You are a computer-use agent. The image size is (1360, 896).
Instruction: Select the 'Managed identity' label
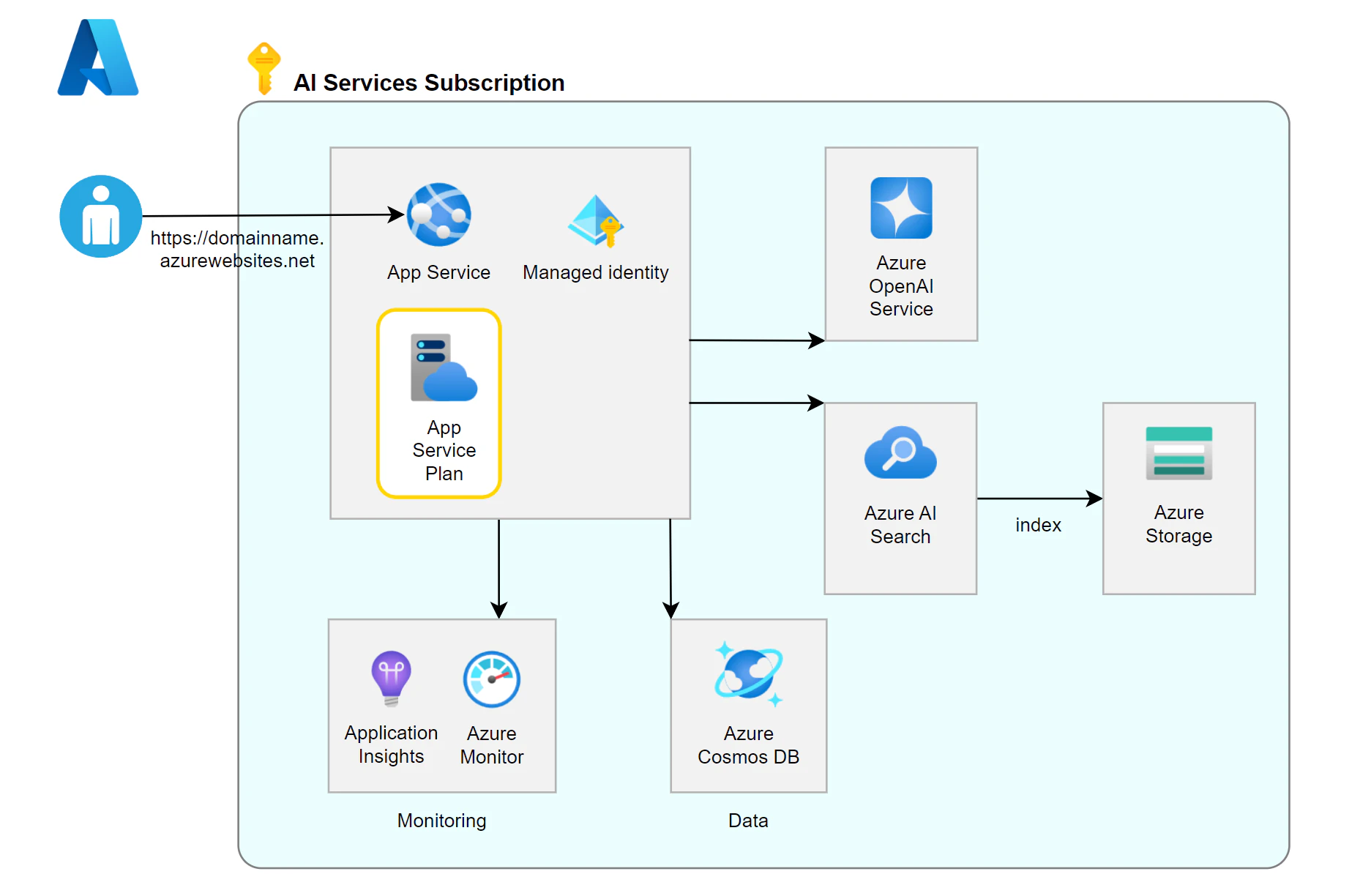(596, 272)
